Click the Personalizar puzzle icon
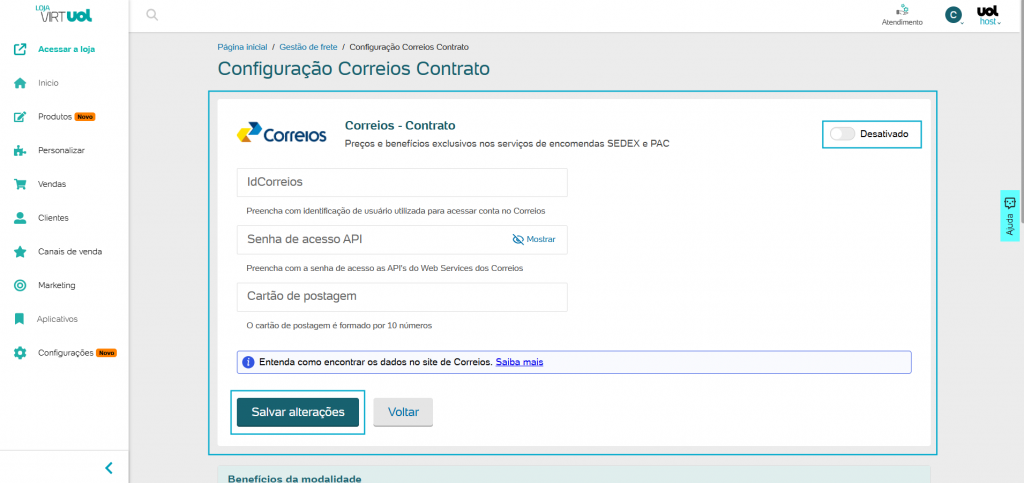 click(x=19, y=151)
